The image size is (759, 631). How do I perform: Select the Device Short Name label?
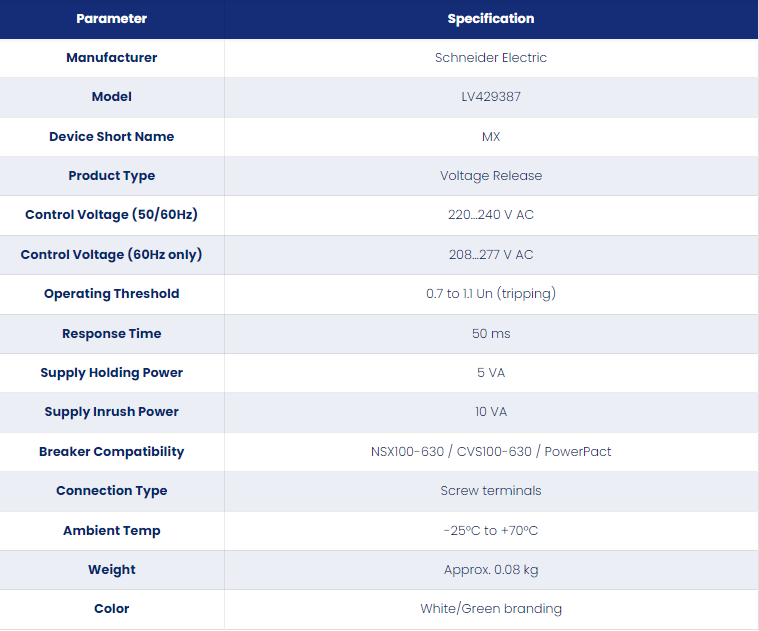pyautogui.click(x=111, y=136)
